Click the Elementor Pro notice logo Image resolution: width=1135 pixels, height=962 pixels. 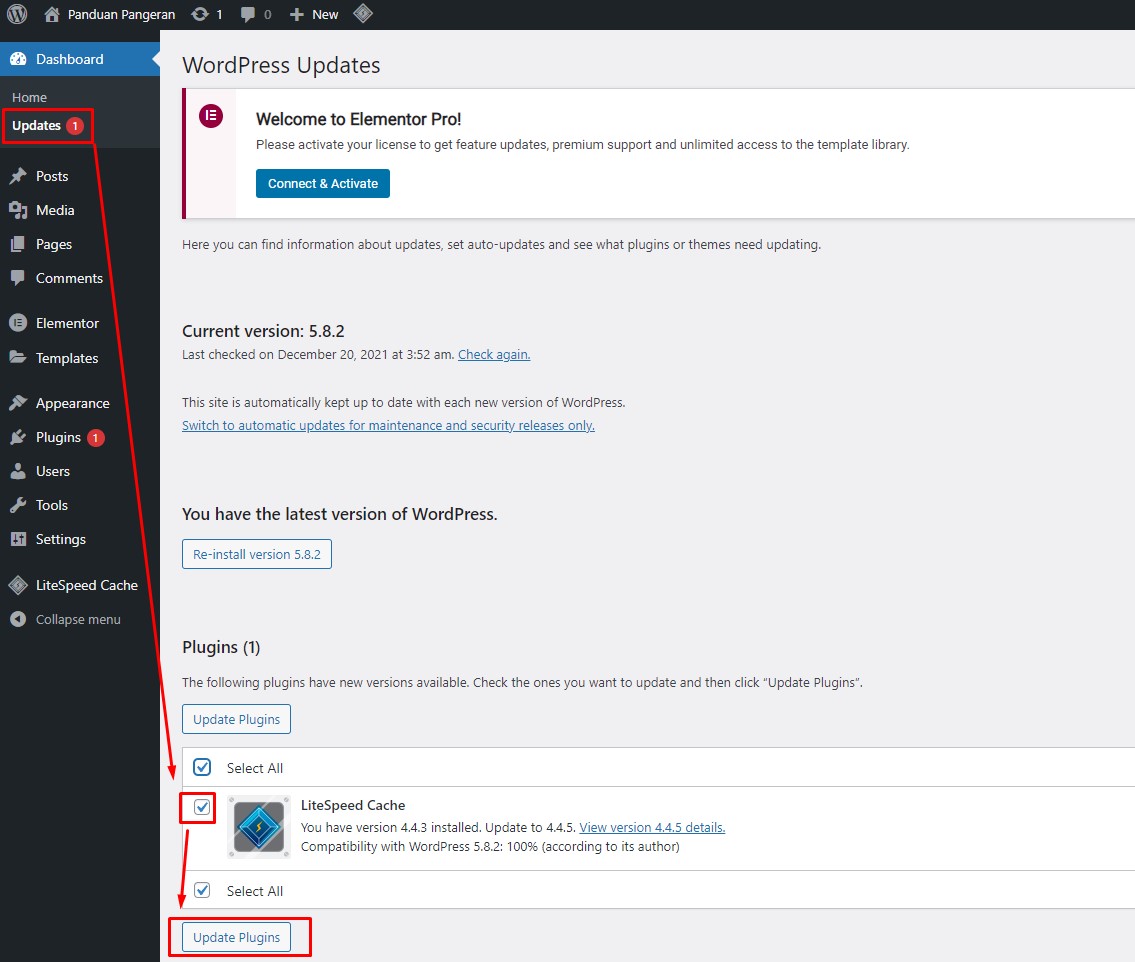[211, 116]
